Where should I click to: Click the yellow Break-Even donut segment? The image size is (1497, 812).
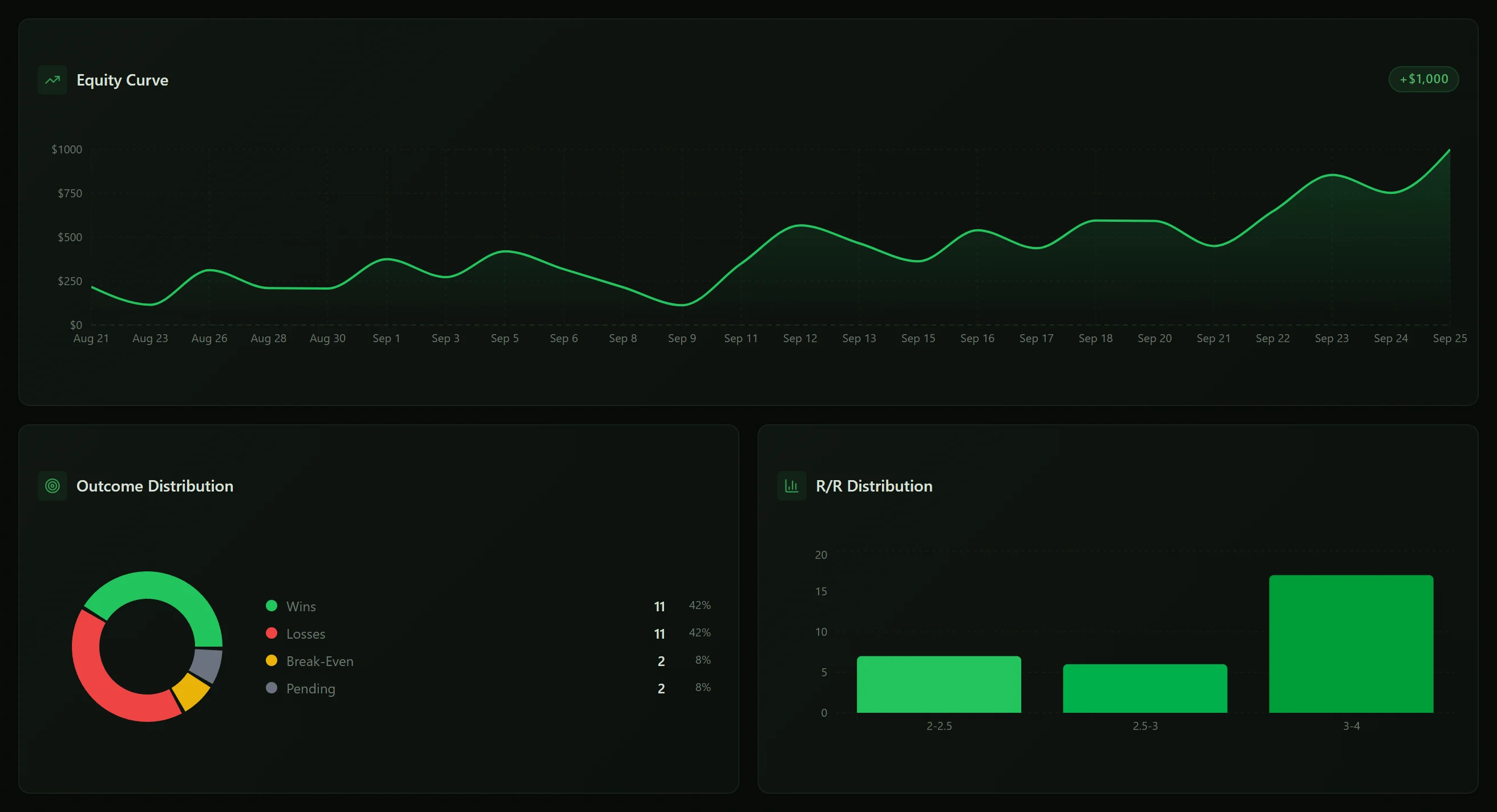click(192, 692)
